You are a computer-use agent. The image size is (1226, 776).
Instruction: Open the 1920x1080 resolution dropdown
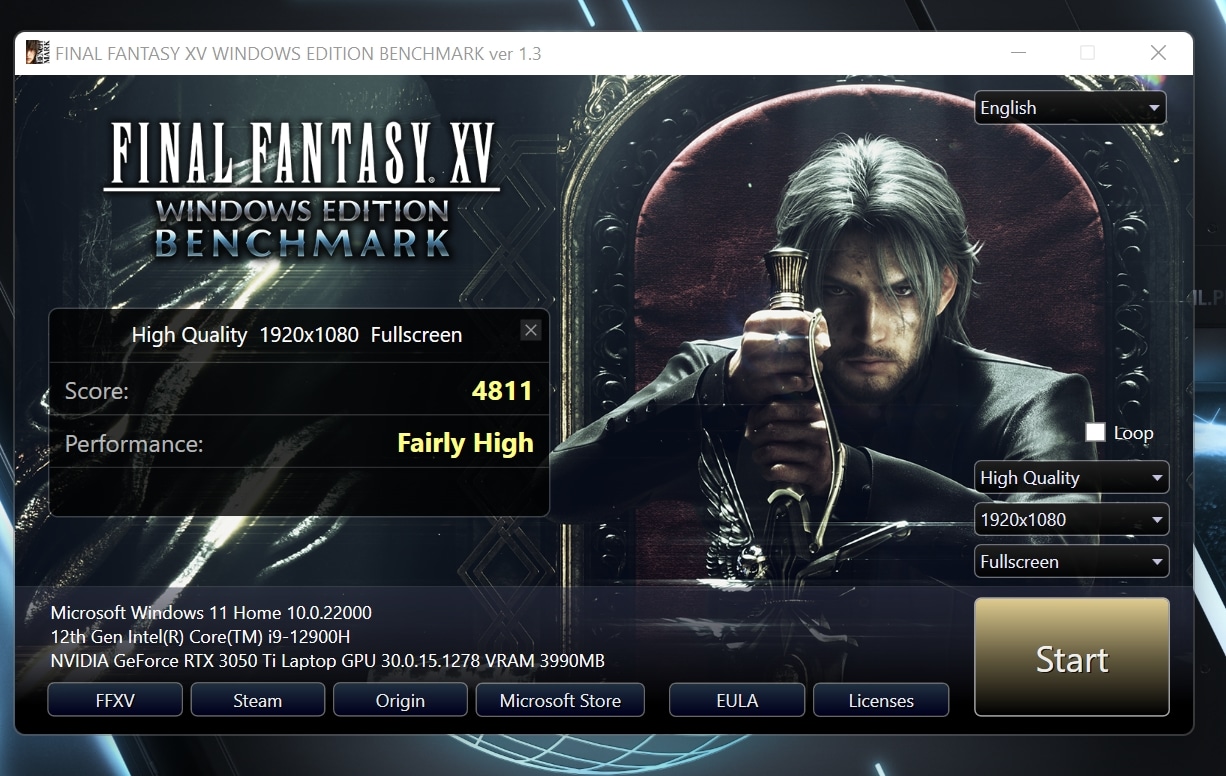pos(1071,520)
